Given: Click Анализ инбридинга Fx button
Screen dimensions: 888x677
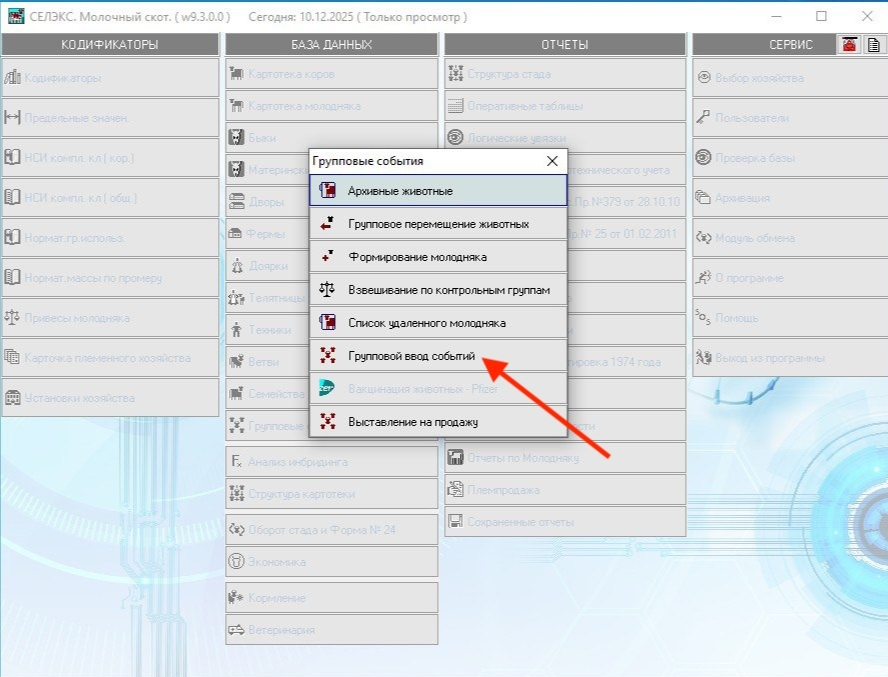Looking at the screenshot, I should coord(331,462).
